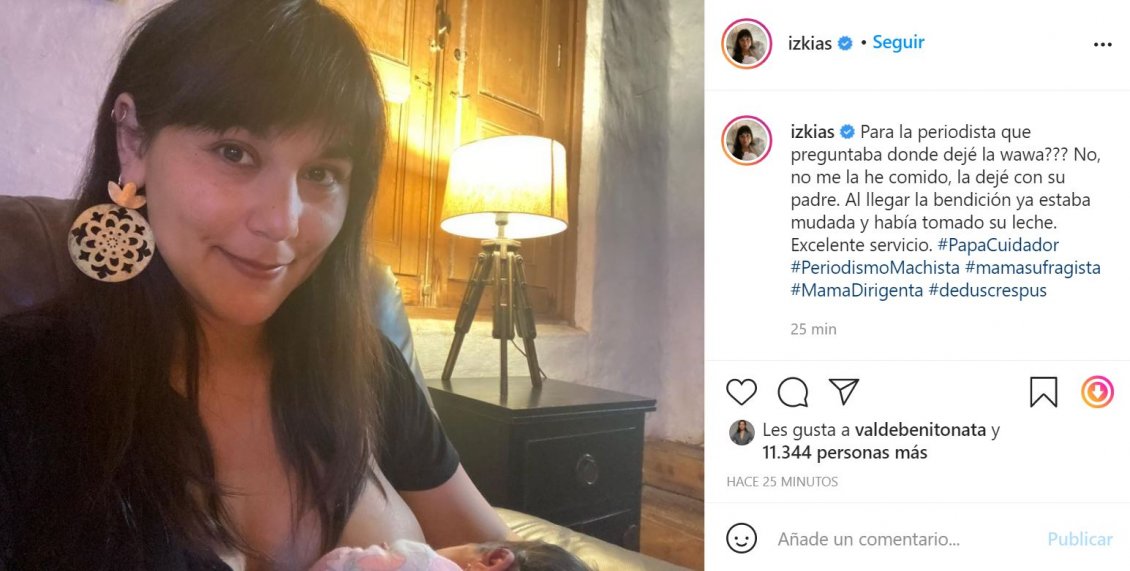This screenshot has height=571, width=1130.
Task: Open the #PeriodismoMachista hashtag
Action: [875, 268]
